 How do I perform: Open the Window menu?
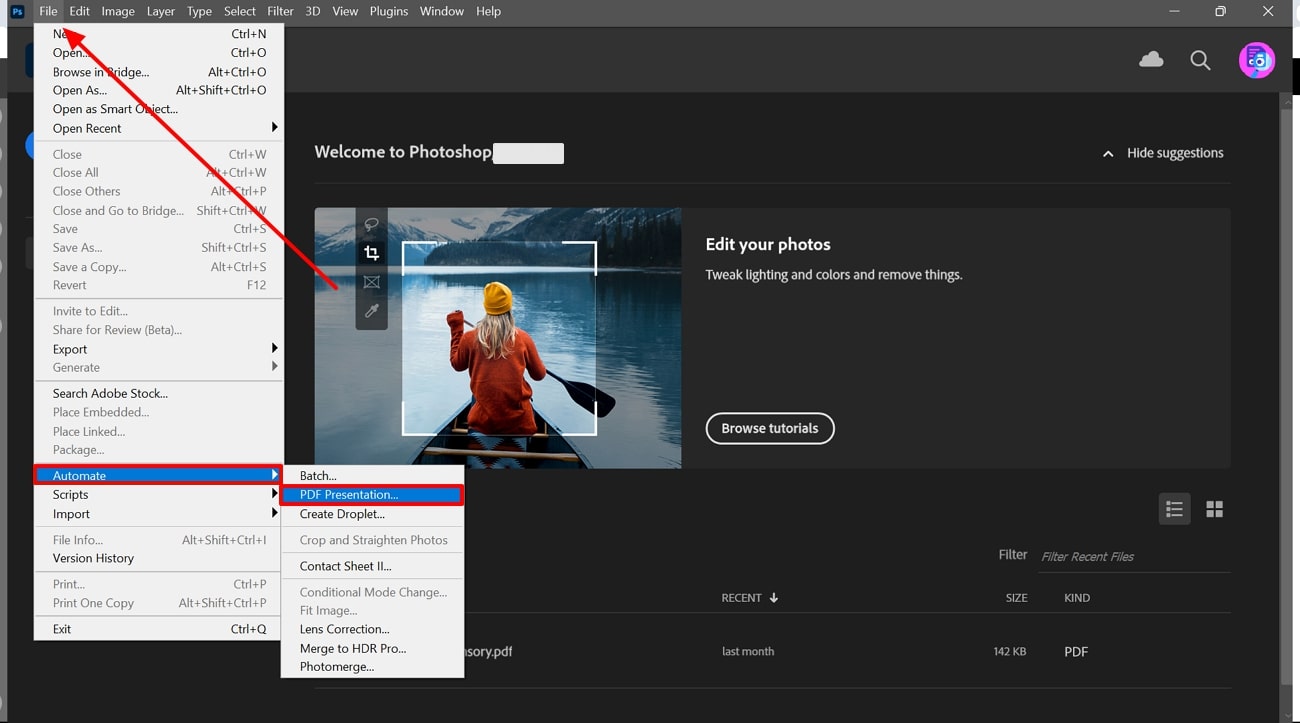click(x=442, y=11)
